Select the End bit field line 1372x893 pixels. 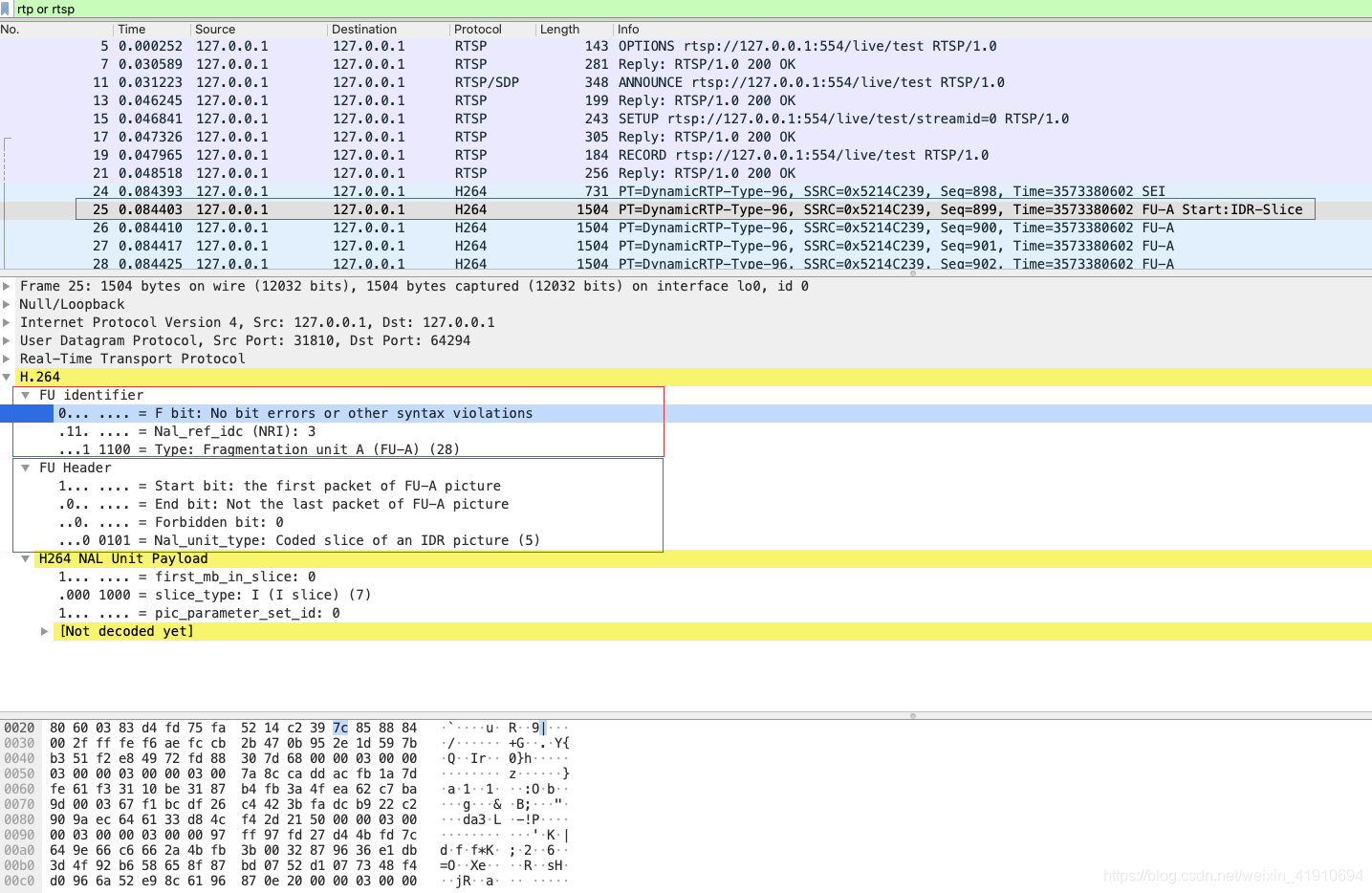click(686, 504)
